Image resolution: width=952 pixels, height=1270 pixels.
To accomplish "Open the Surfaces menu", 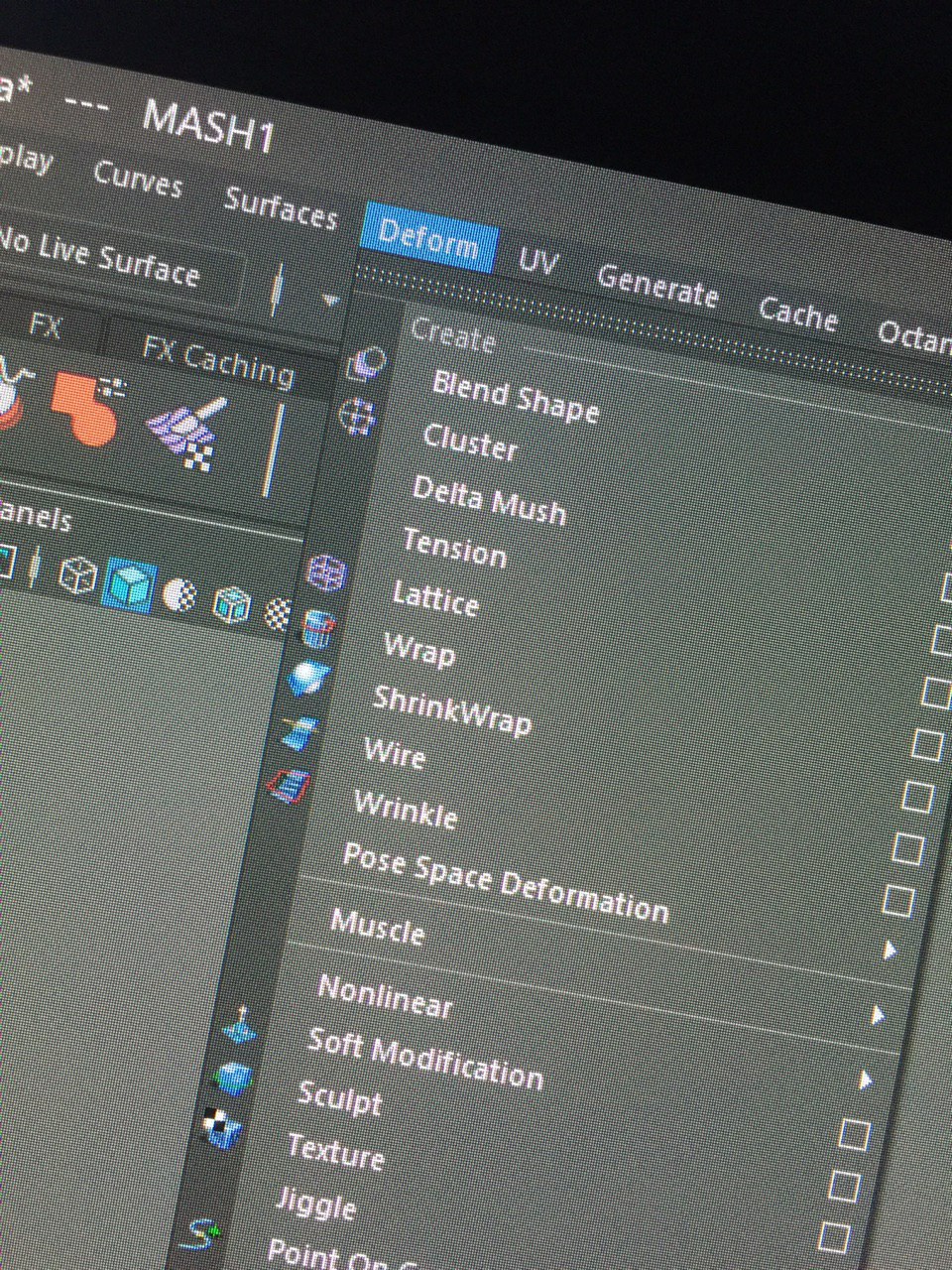I will click(x=281, y=208).
